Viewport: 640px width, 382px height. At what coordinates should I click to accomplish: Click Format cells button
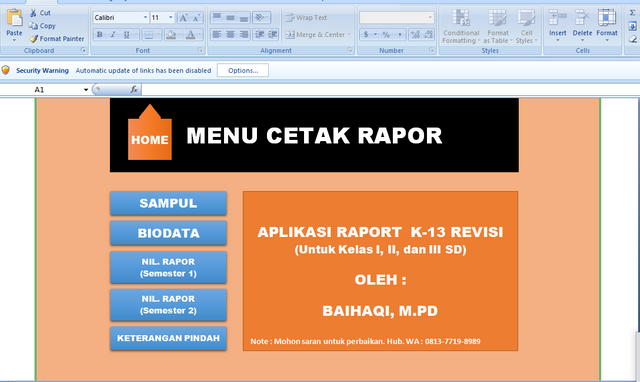click(607, 25)
